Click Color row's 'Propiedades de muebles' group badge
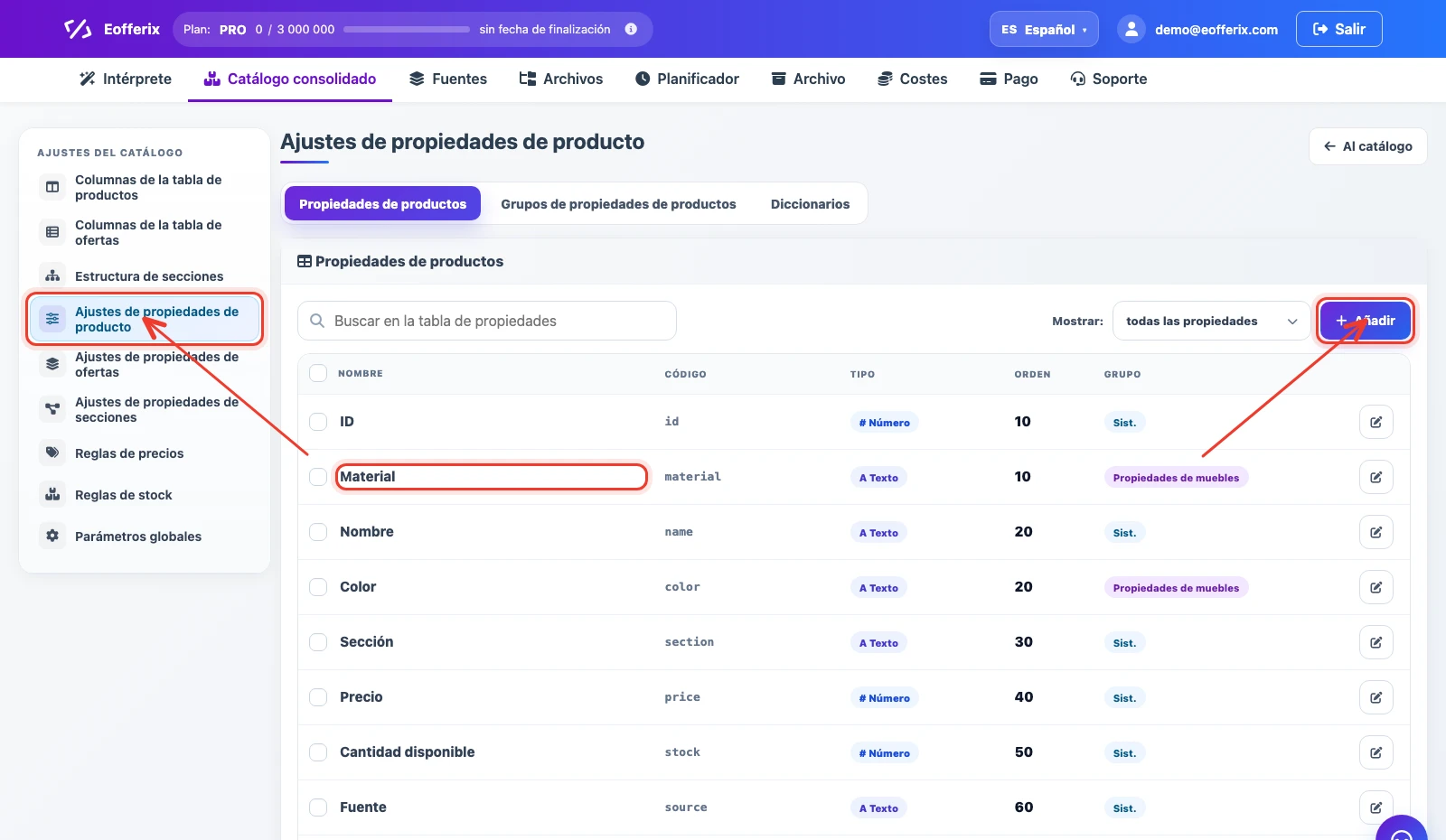Screen dimensions: 1446x840 [x=1176, y=588]
